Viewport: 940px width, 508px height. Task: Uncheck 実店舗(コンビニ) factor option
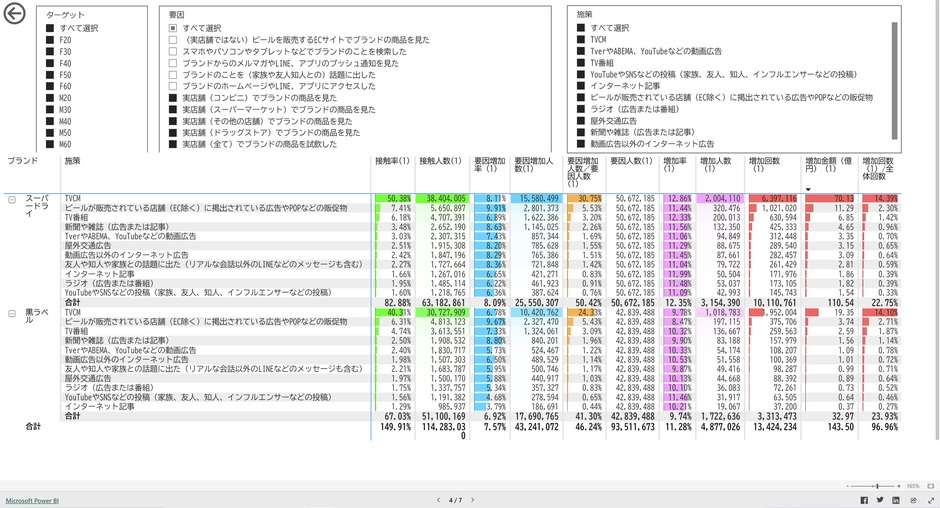click(173, 98)
